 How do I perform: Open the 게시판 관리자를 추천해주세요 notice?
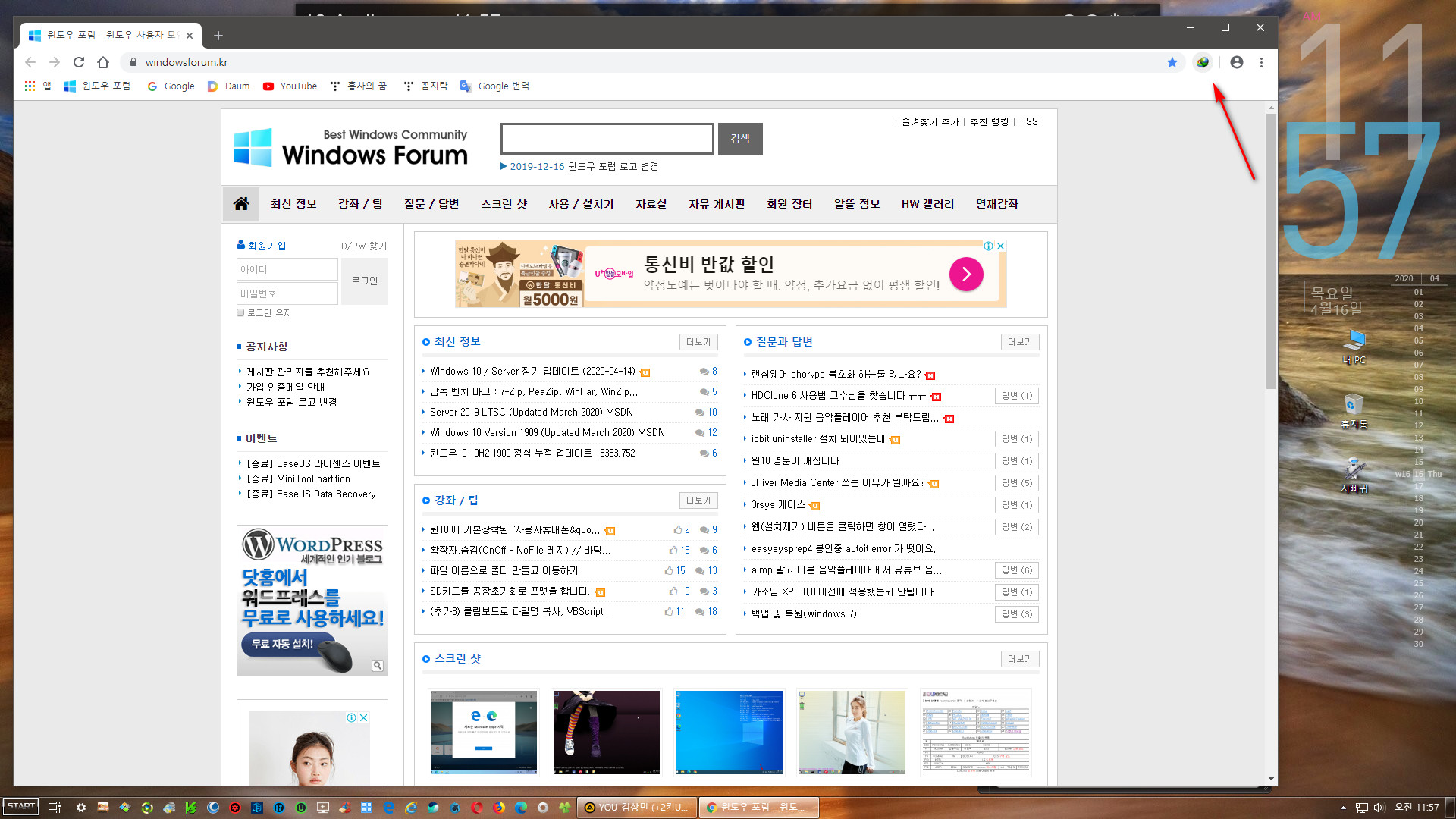pos(308,372)
